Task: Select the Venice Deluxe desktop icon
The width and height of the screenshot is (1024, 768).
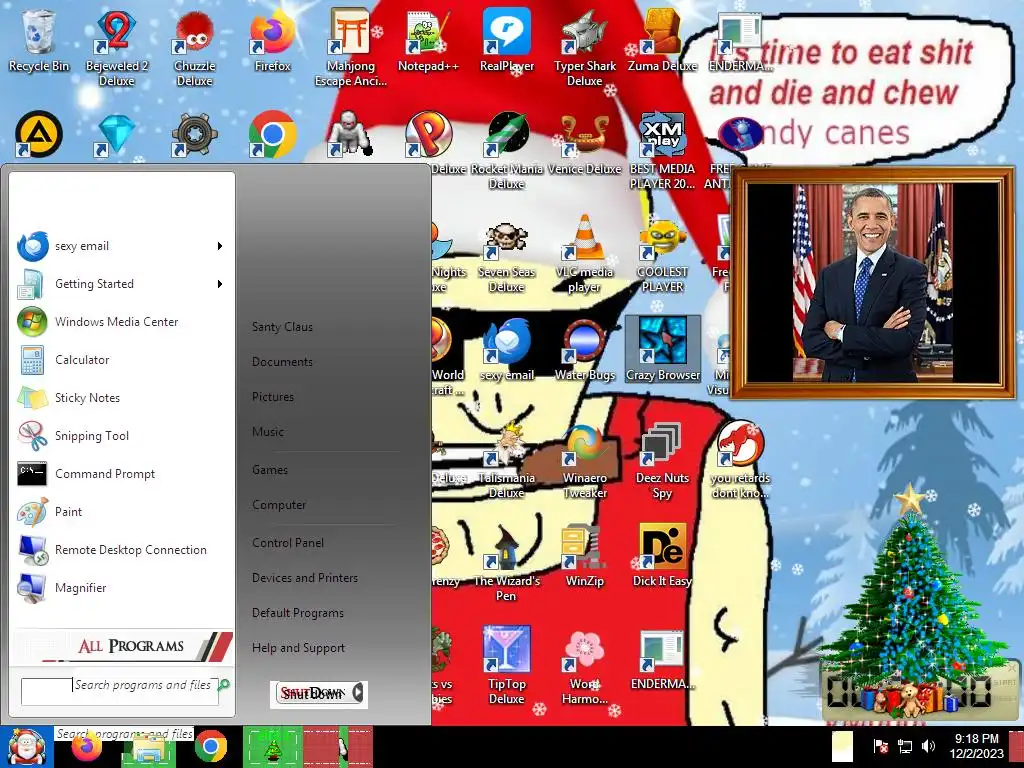Action: point(584,144)
